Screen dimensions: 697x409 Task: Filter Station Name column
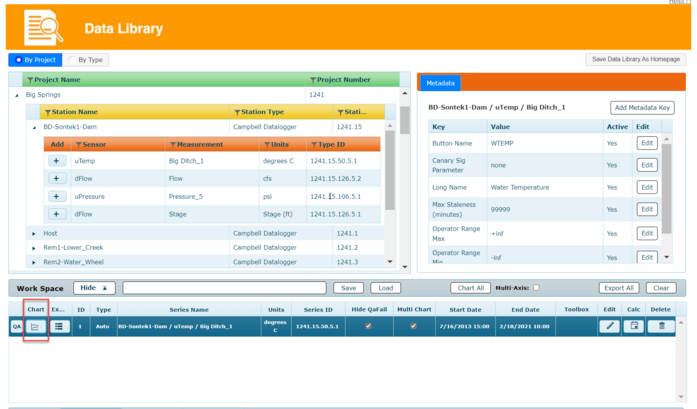pyautogui.click(x=48, y=112)
